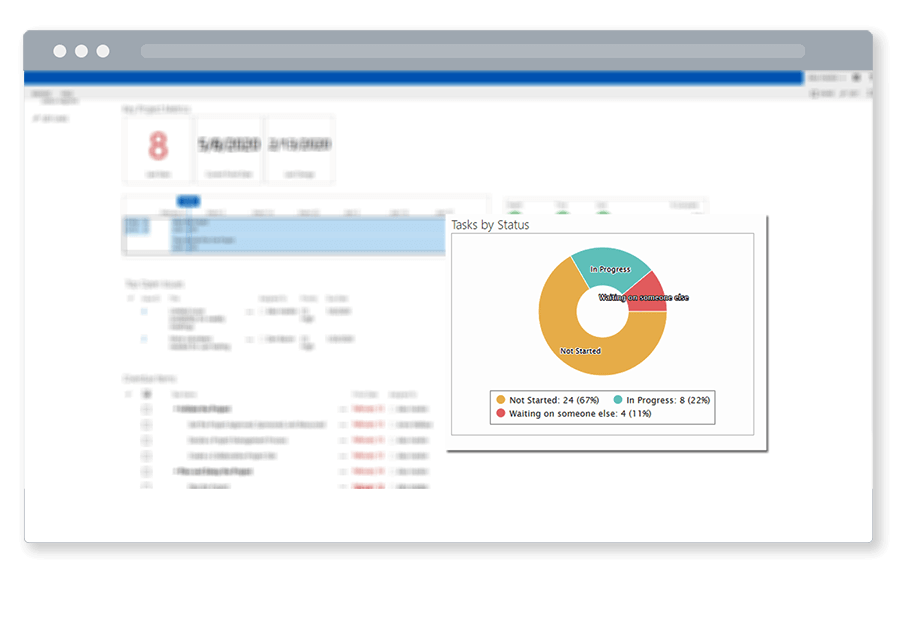Click the red number 8 metric tile
This screenshot has height=626, width=900.
point(158,148)
